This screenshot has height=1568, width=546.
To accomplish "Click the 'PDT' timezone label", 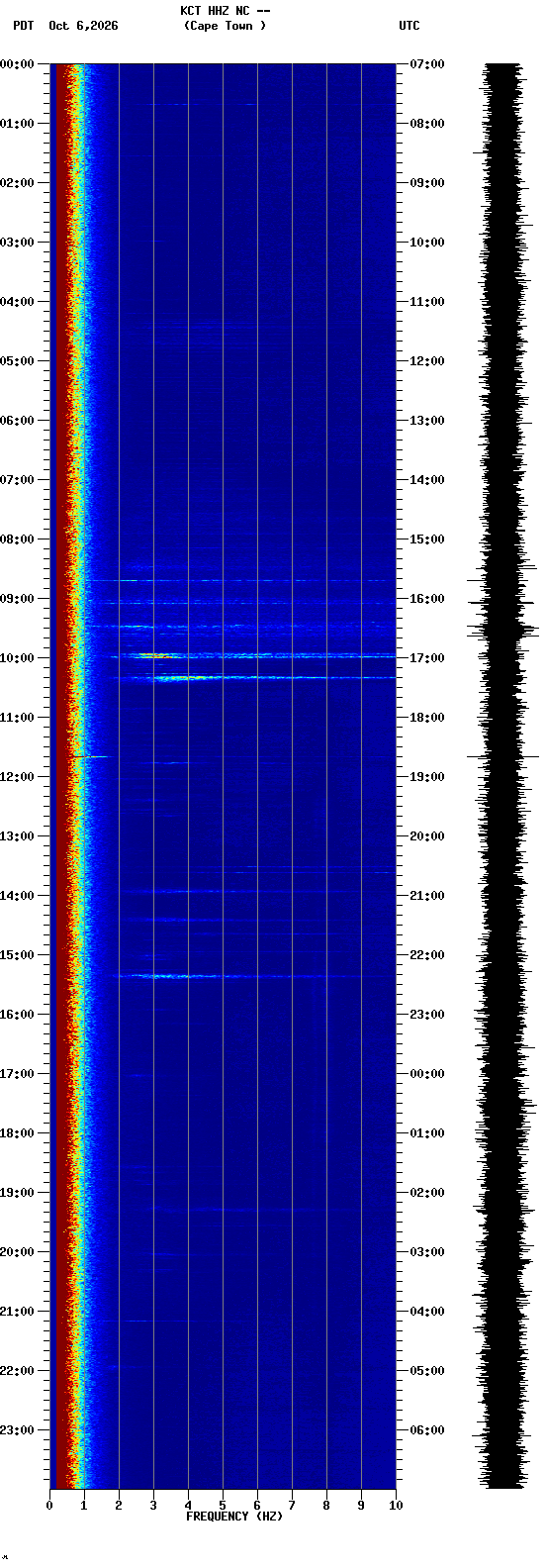I will click(23, 26).
